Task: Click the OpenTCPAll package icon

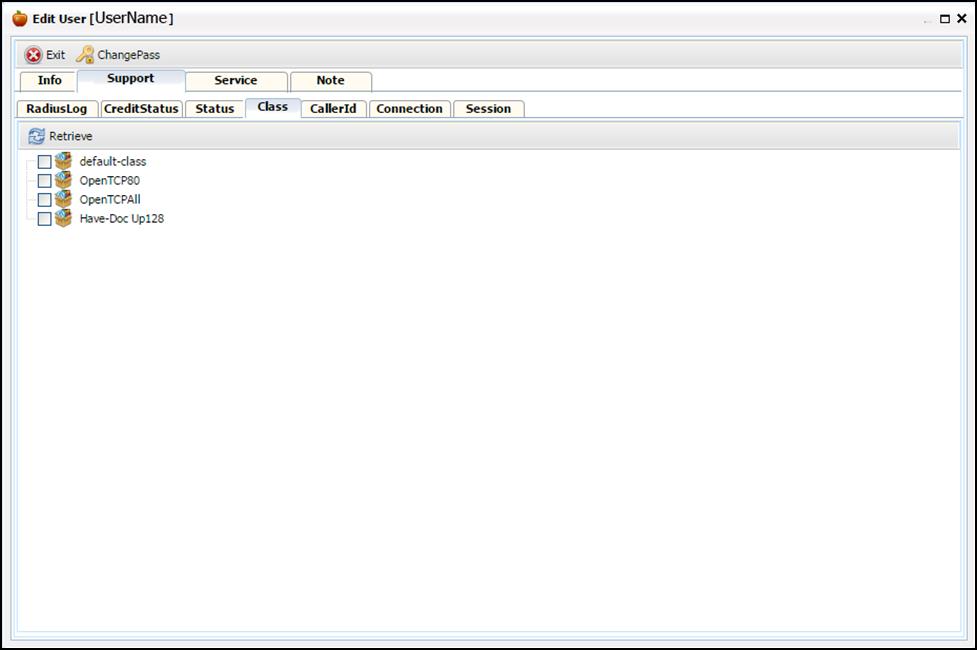Action: click(64, 199)
